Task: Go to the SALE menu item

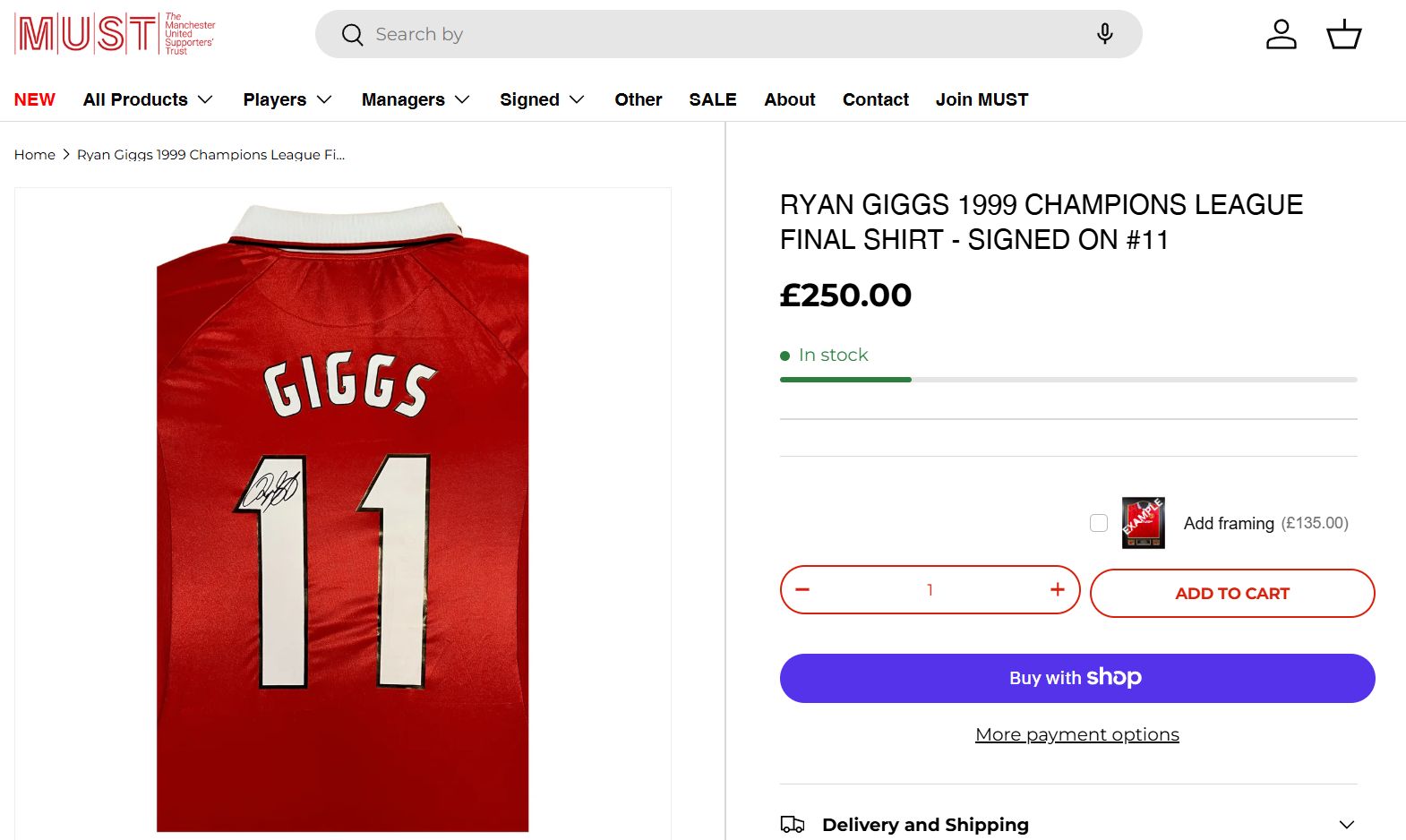Action: (x=712, y=99)
